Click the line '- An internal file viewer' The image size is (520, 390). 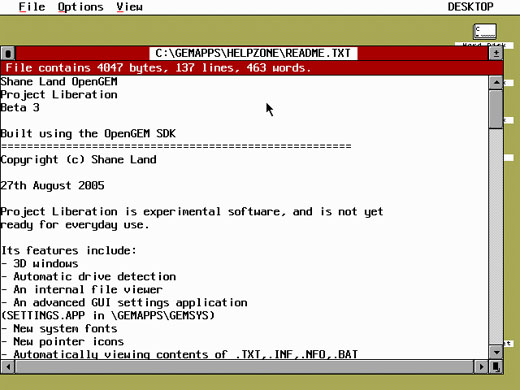[82, 290]
